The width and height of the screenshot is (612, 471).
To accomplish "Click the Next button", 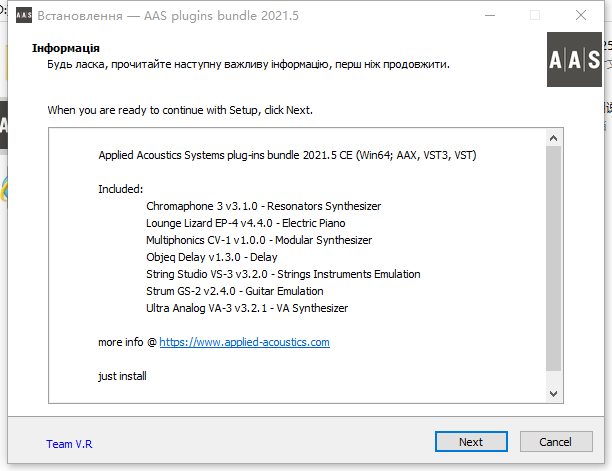I will tap(471, 441).
